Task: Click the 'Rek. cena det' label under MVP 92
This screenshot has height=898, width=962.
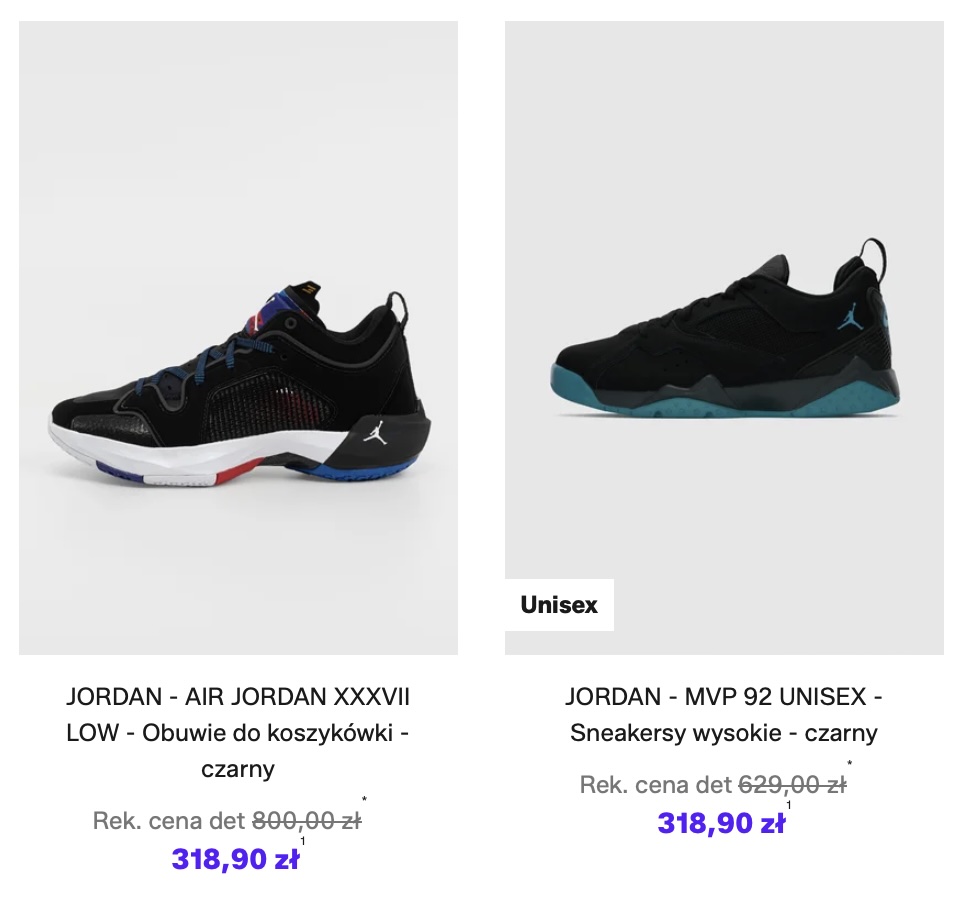Action: [x=656, y=785]
